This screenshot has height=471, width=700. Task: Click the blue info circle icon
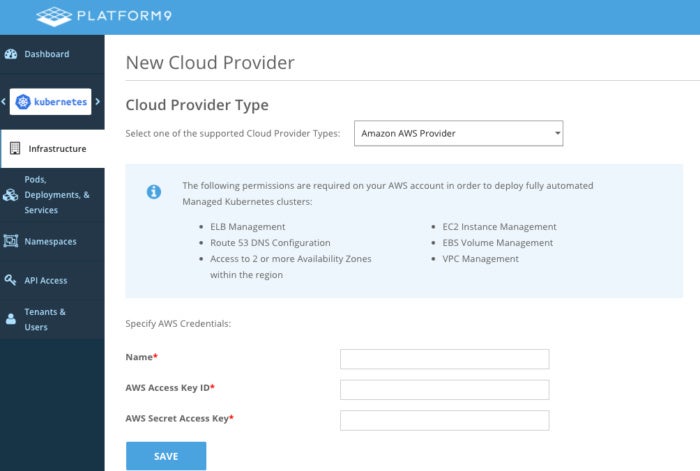(154, 192)
